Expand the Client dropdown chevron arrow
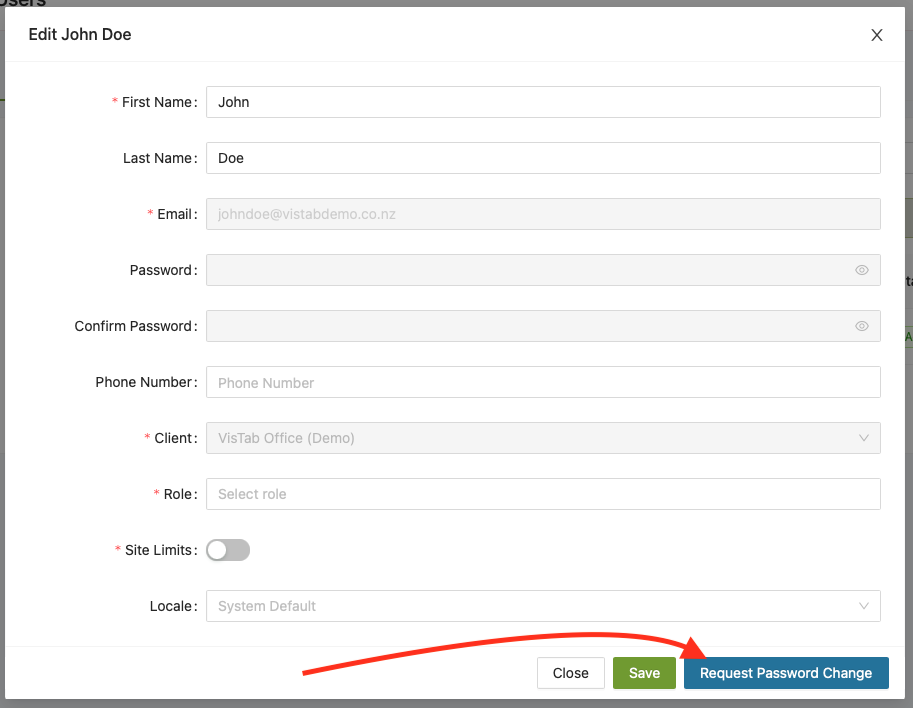Image resolution: width=913 pixels, height=708 pixels. point(864,438)
